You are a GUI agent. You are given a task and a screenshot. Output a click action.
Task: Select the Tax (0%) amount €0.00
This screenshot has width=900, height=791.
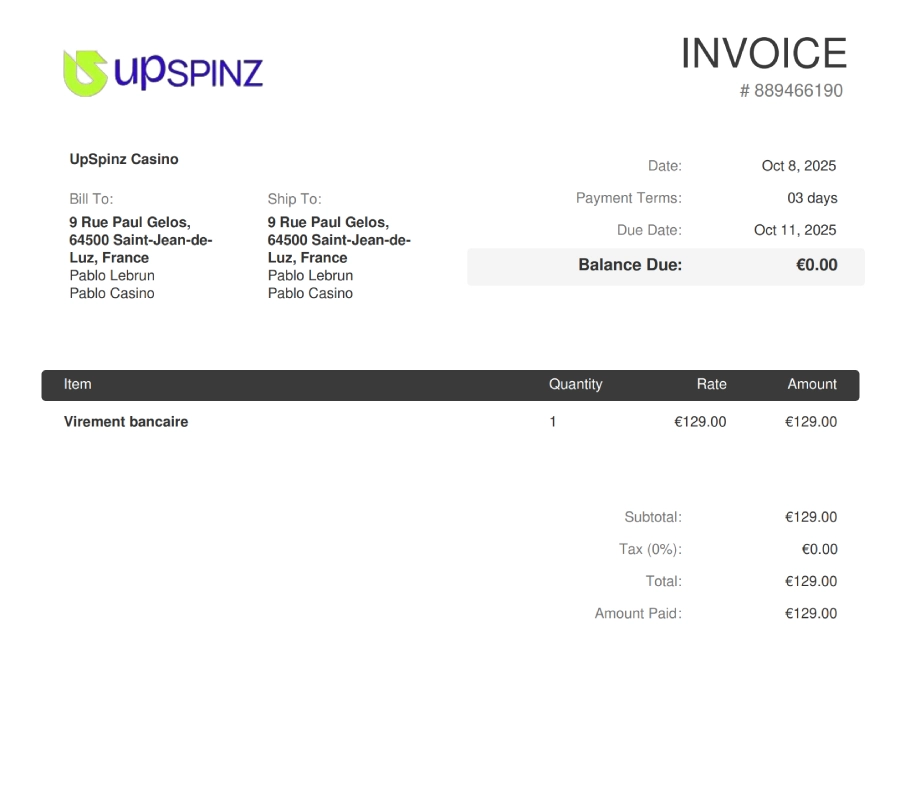[820, 549]
